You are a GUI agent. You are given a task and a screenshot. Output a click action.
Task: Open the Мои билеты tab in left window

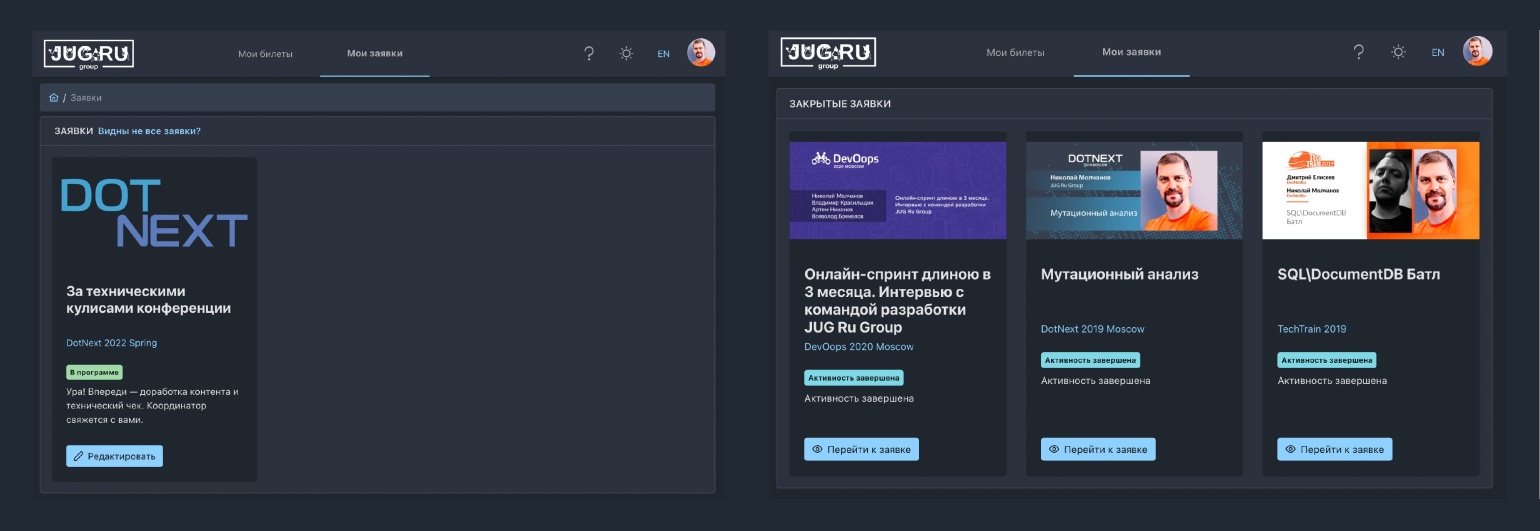(x=265, y=54)
